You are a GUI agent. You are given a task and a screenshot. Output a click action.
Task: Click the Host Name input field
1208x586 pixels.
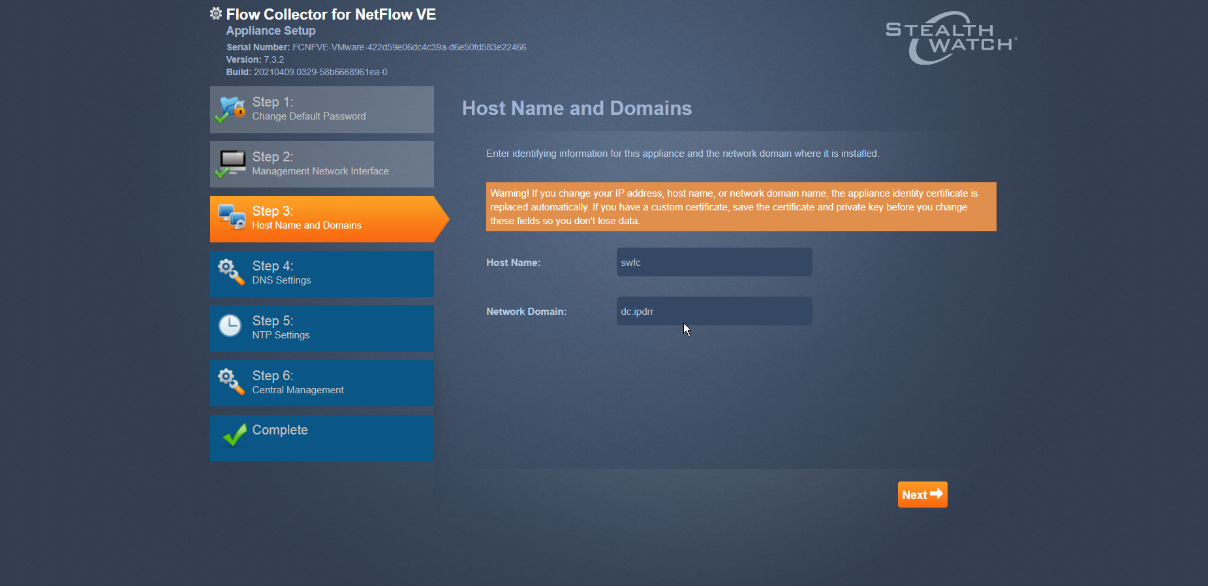coord(713,261)
